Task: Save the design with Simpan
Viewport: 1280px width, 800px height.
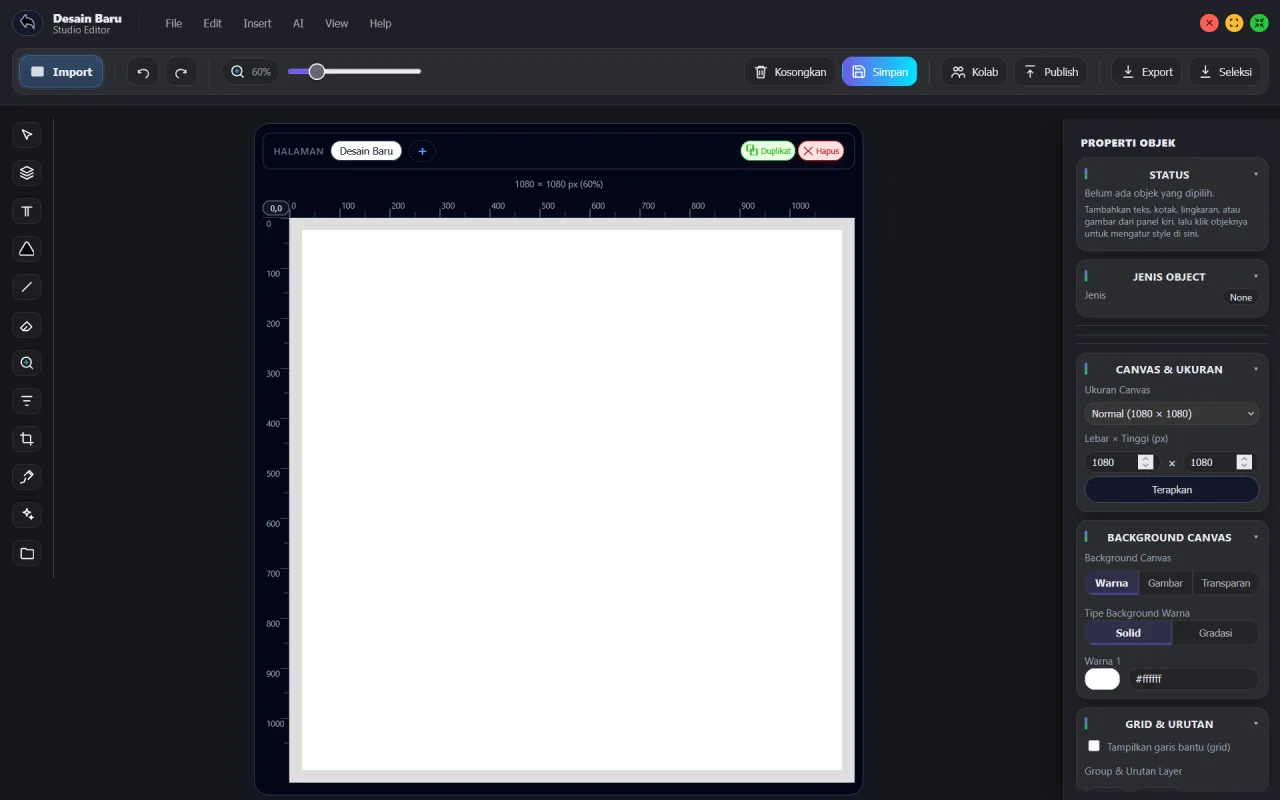Action: click(x=879, y=72)
